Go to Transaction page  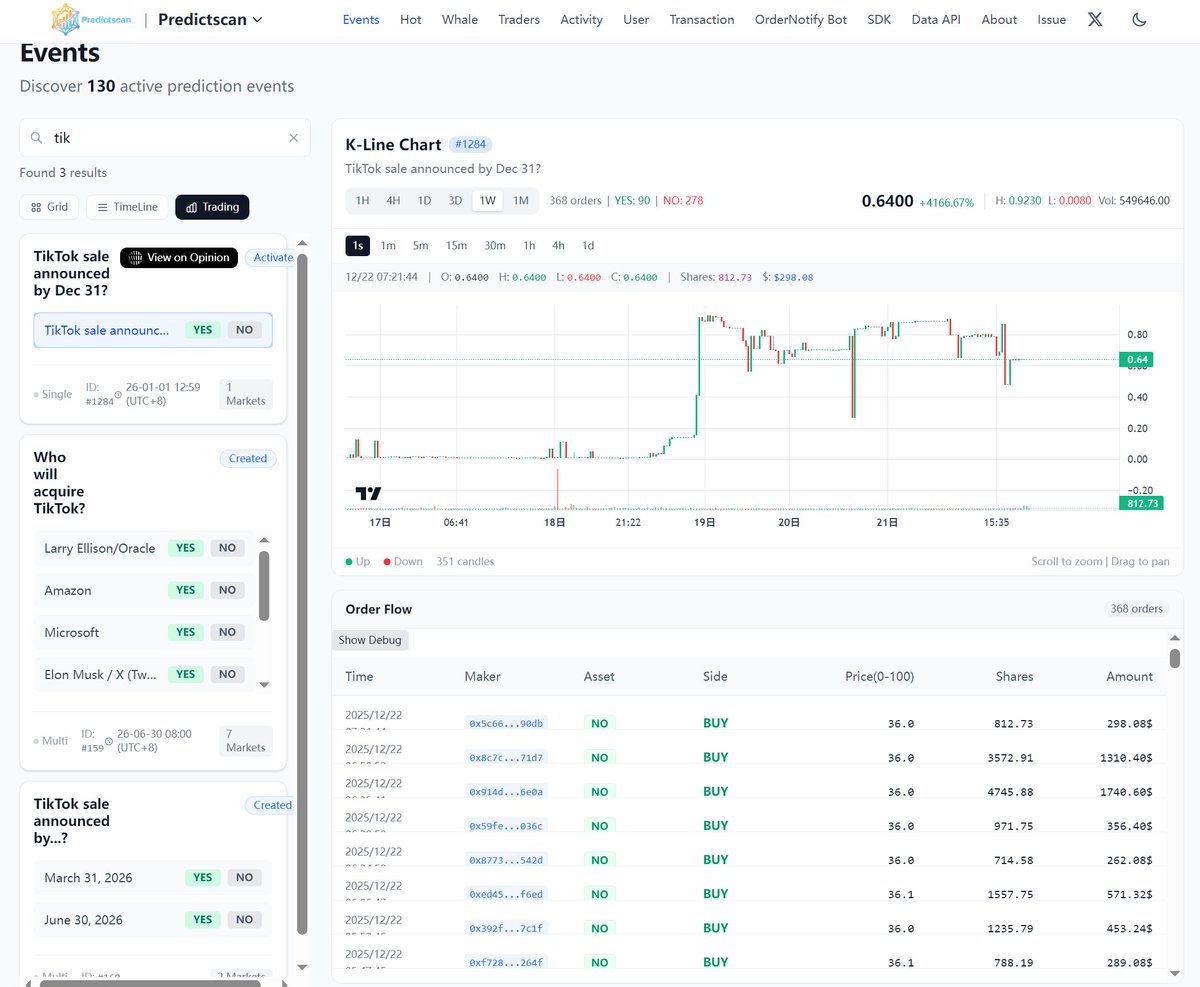[702, 19]
